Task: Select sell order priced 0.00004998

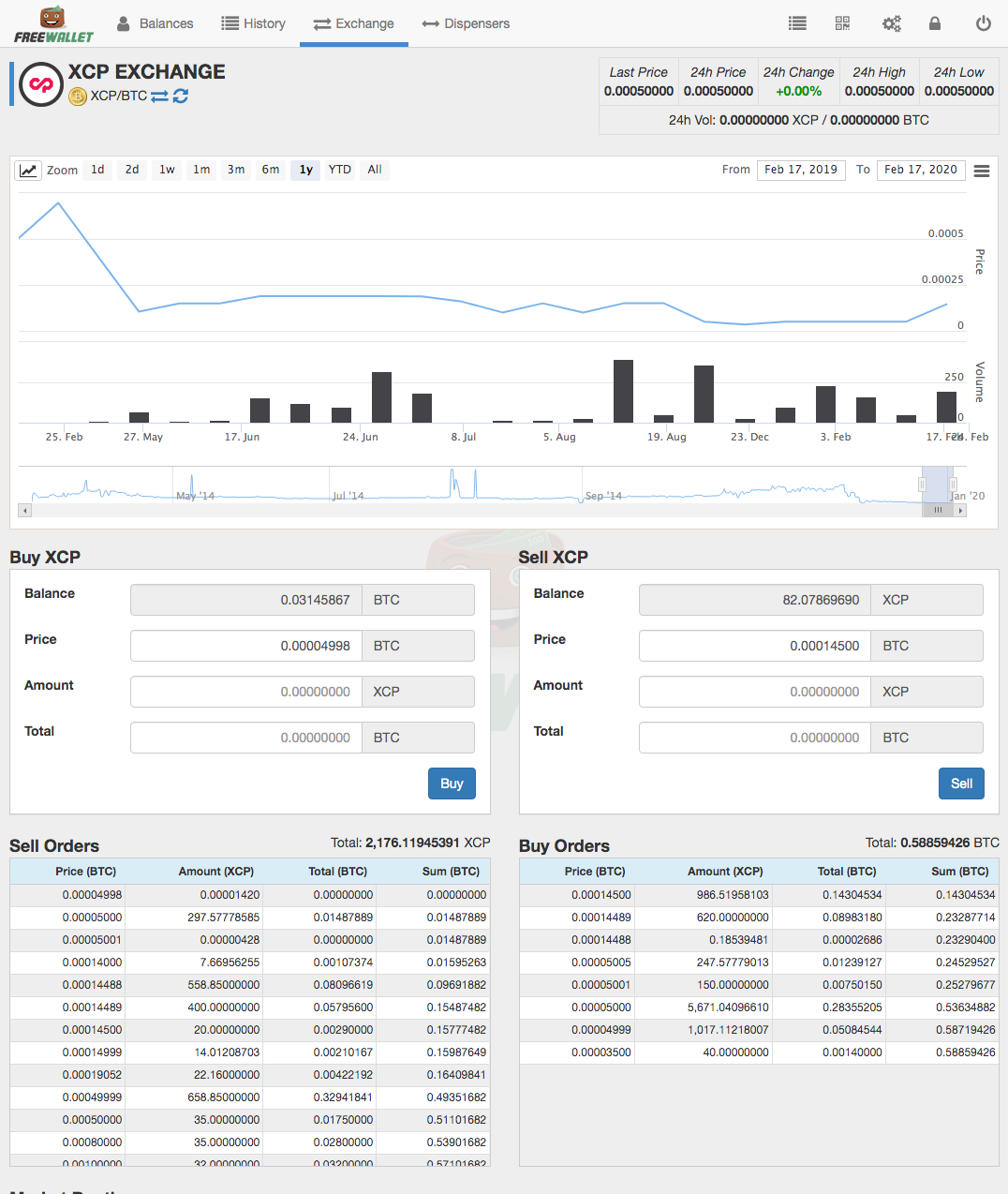Action: (x=250, y=895)
